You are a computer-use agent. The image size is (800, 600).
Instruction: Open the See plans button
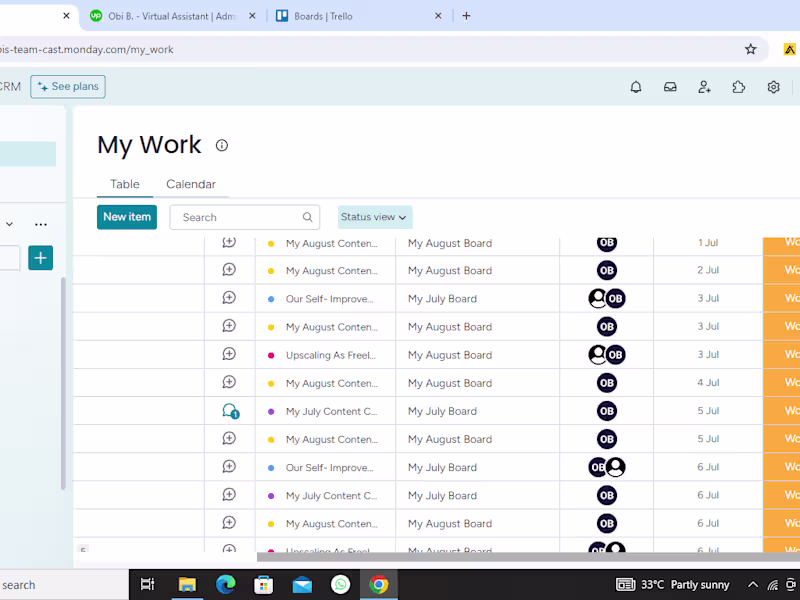(x=67, y=86)
